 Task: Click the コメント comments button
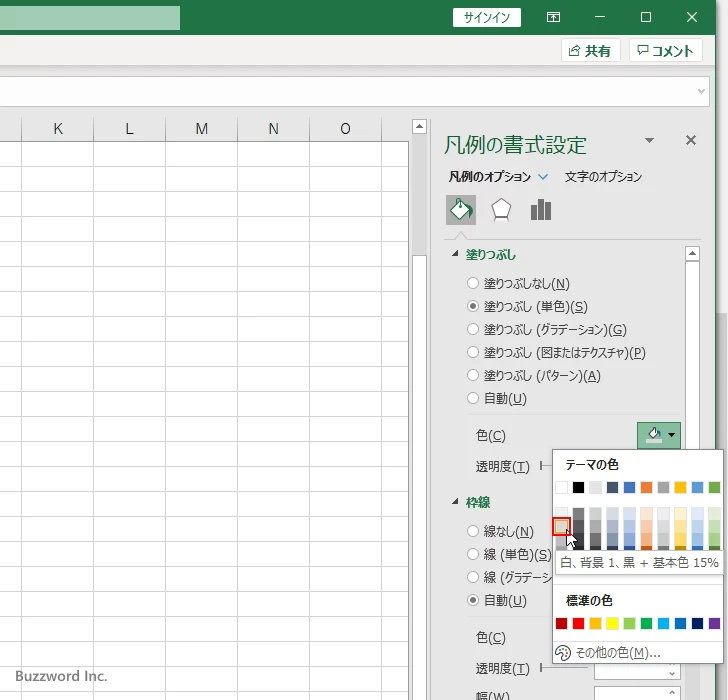tap(665, 51)
